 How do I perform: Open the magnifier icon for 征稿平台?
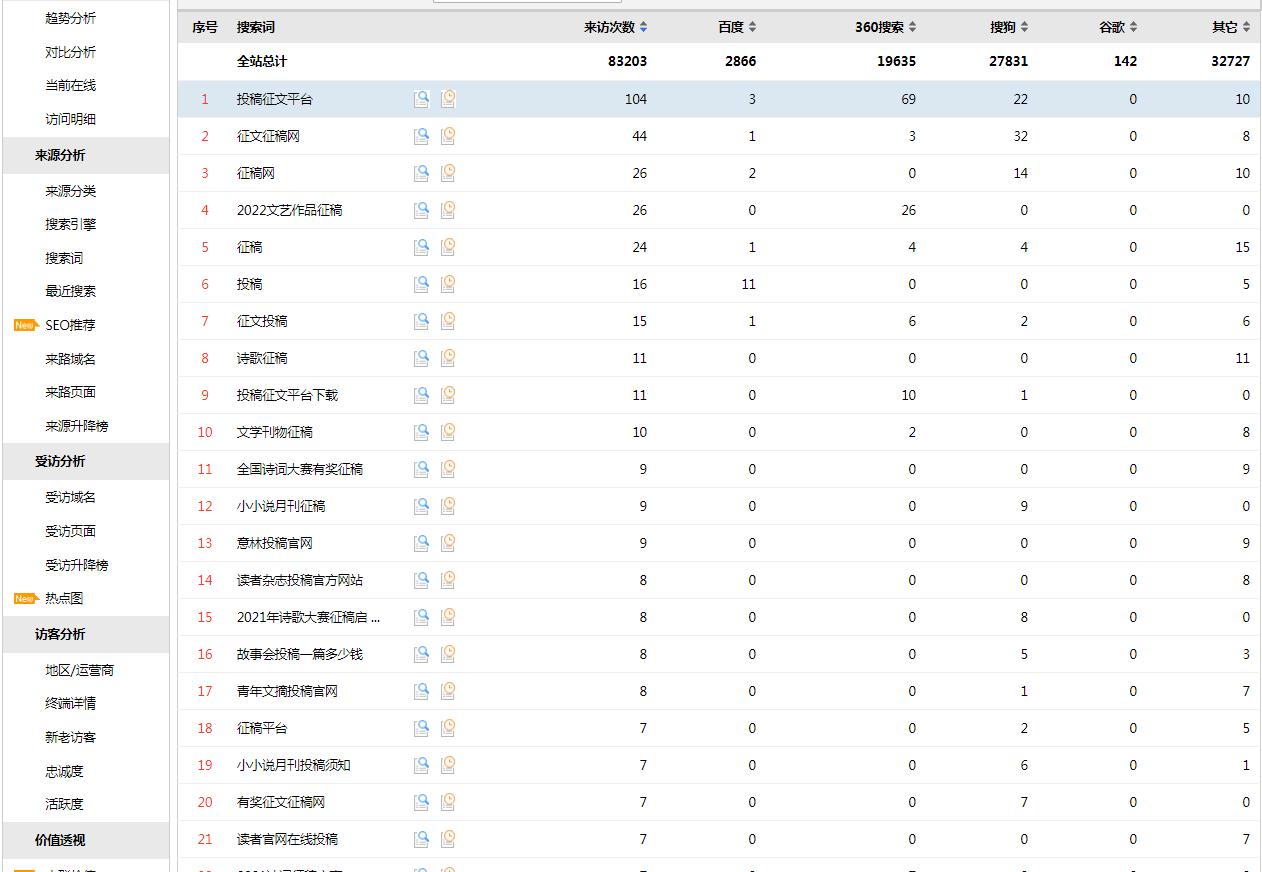click(x=421, y=727)
